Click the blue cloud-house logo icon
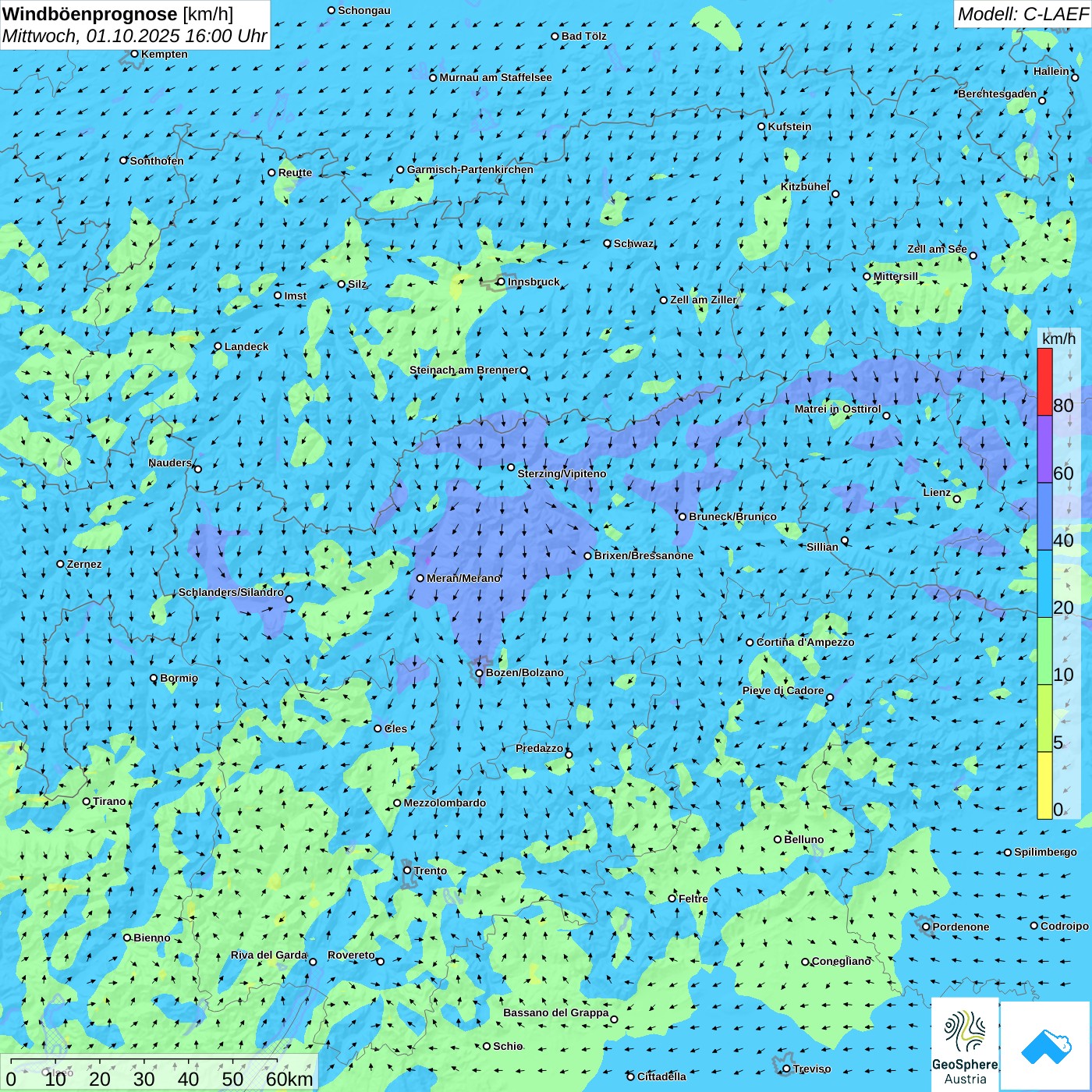 pos(1046,1046)
